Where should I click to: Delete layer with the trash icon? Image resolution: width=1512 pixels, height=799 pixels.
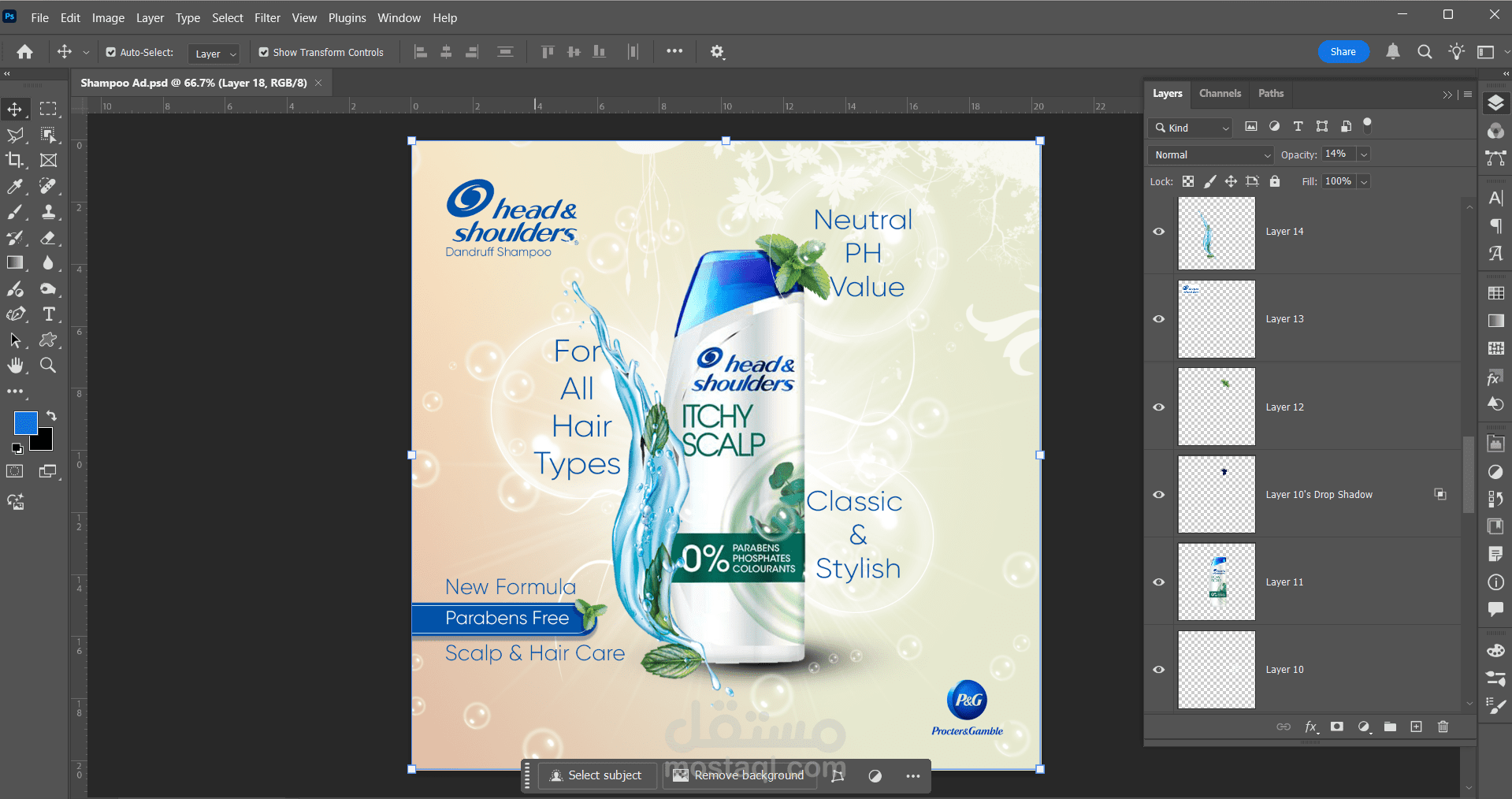1443,727
